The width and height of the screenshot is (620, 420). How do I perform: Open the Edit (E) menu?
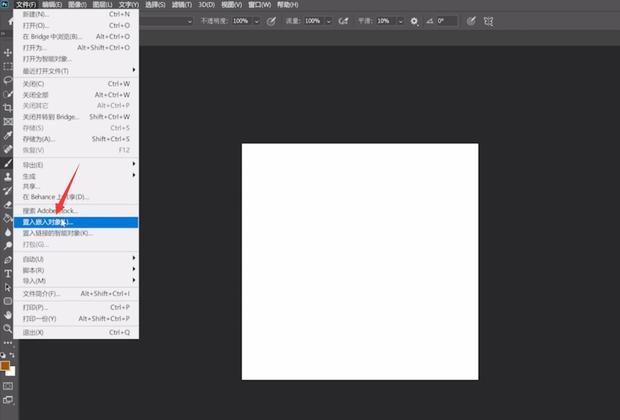(x=52, y=5)
